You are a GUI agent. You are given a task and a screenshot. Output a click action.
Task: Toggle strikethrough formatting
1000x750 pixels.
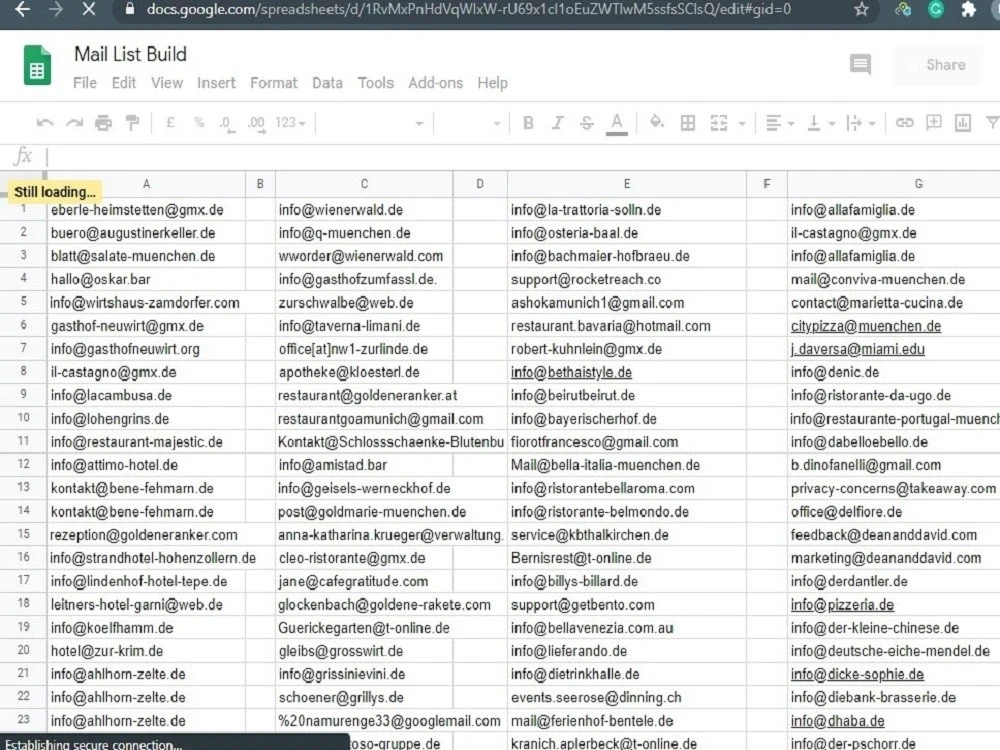tap(585, 122)
